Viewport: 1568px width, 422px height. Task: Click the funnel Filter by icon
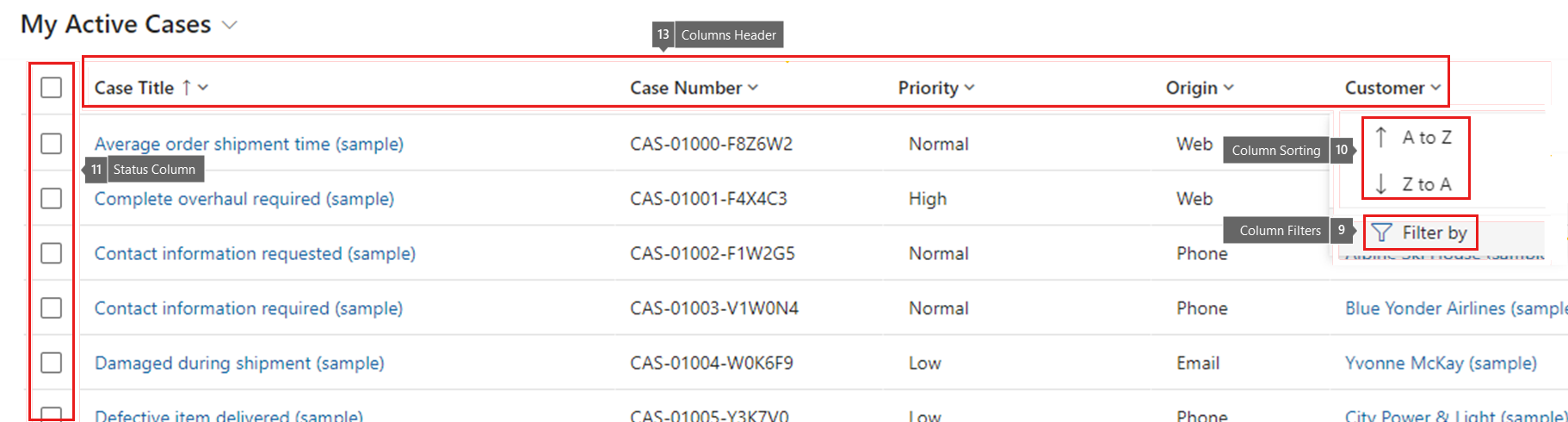pos(1381,233)
